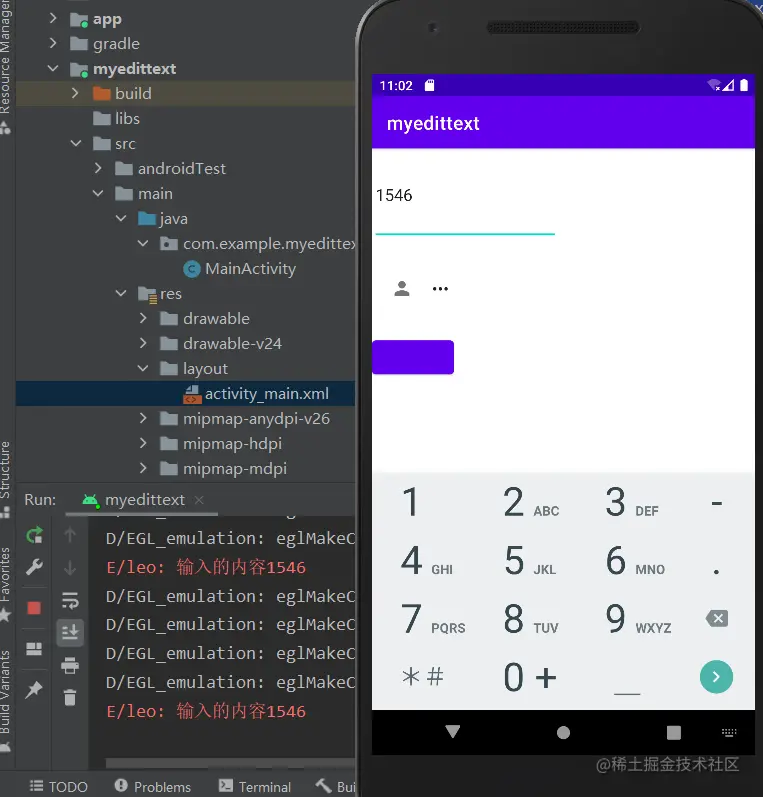Open the Terminal tool window tab
Viewport: 763px width, 797px height.
coord(255,787)
